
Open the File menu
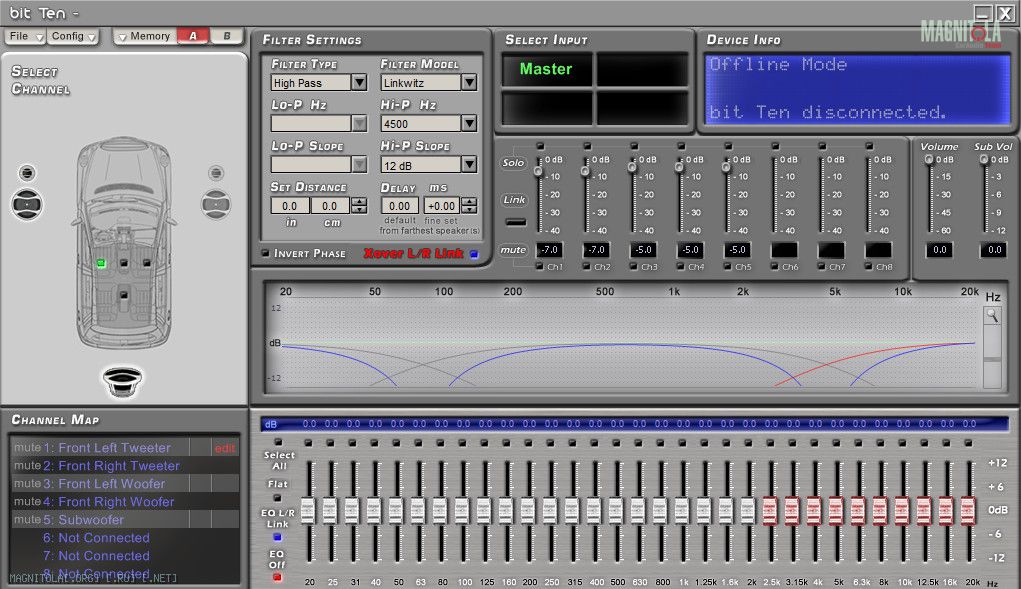click(x=25, y=36)
